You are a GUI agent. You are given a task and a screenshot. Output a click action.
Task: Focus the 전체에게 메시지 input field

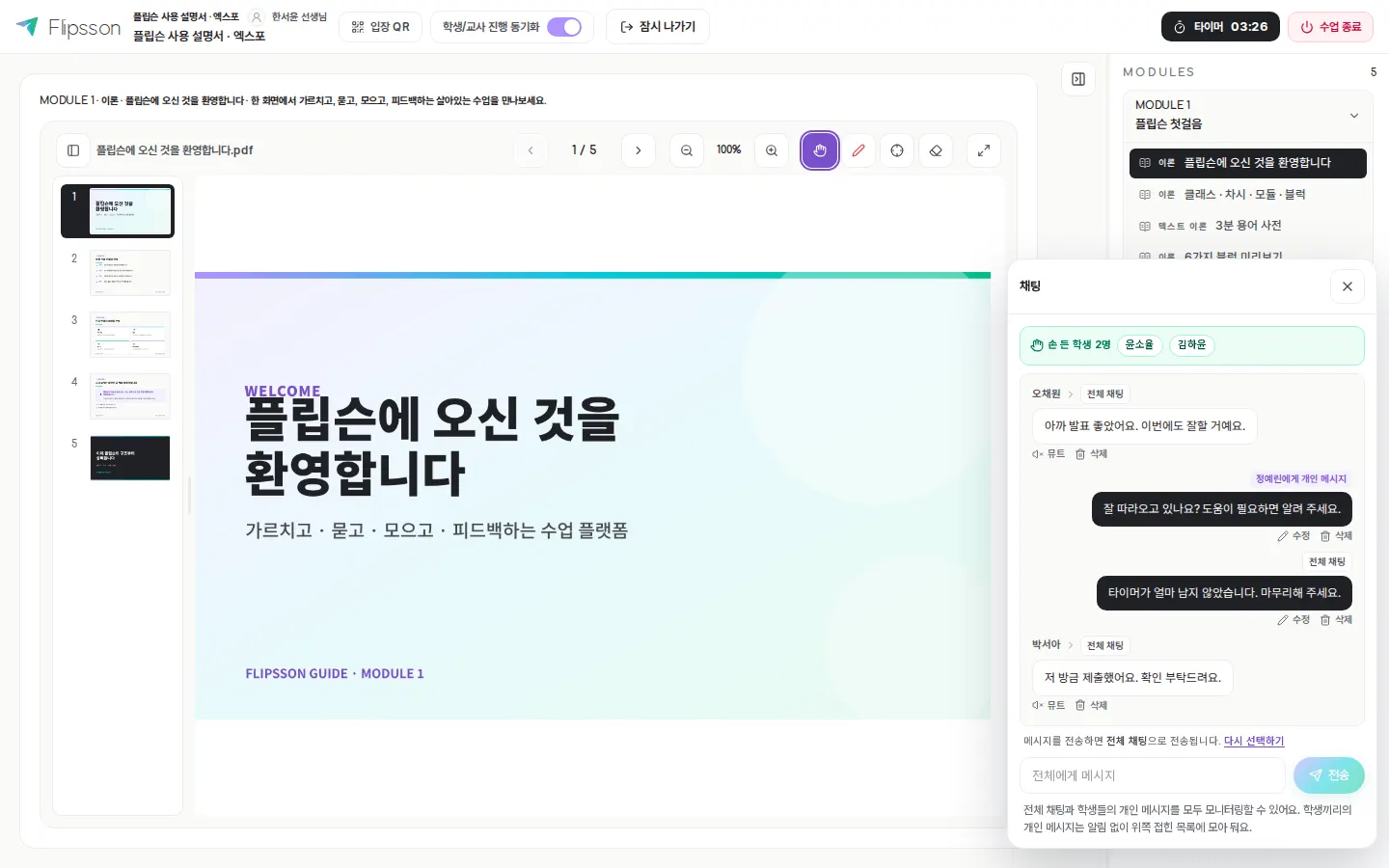[1153, 775]
